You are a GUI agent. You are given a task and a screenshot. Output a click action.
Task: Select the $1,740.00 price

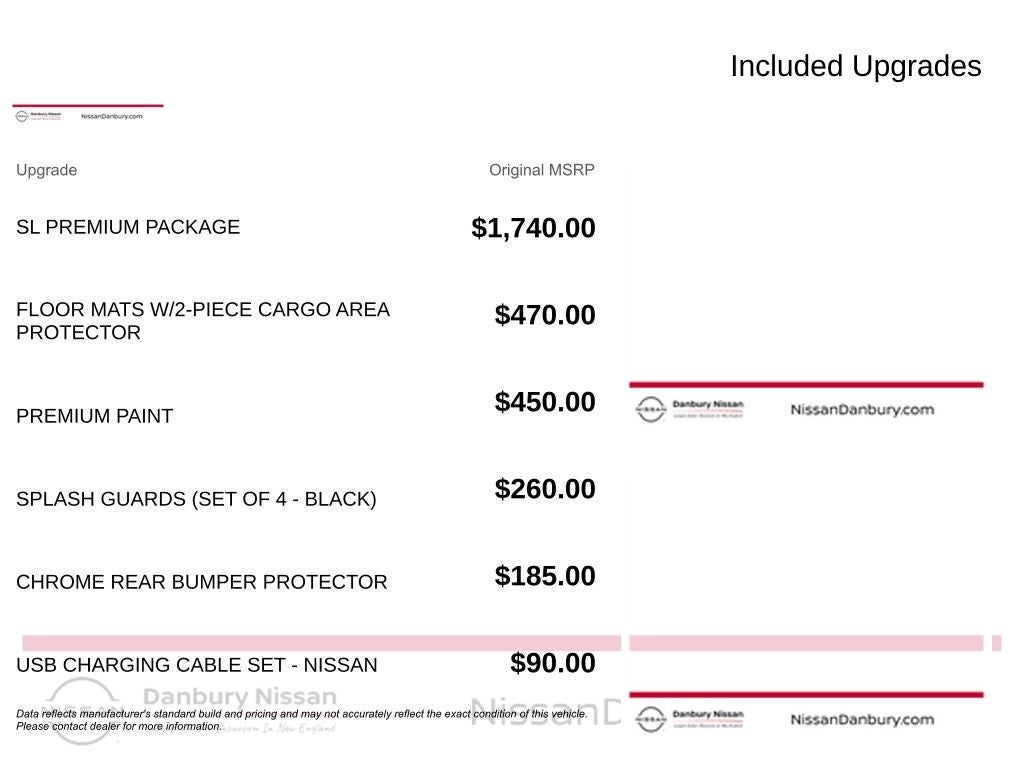click(533, 228)
